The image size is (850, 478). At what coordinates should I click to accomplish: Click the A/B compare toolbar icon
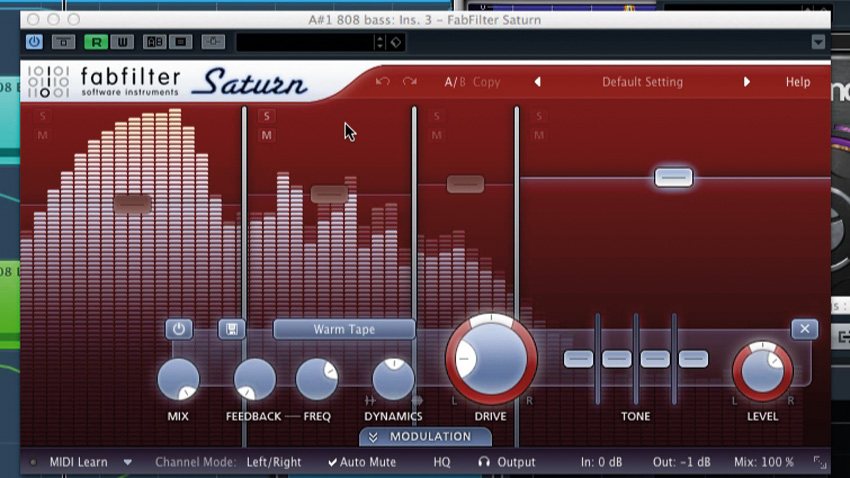click(154, 42)
